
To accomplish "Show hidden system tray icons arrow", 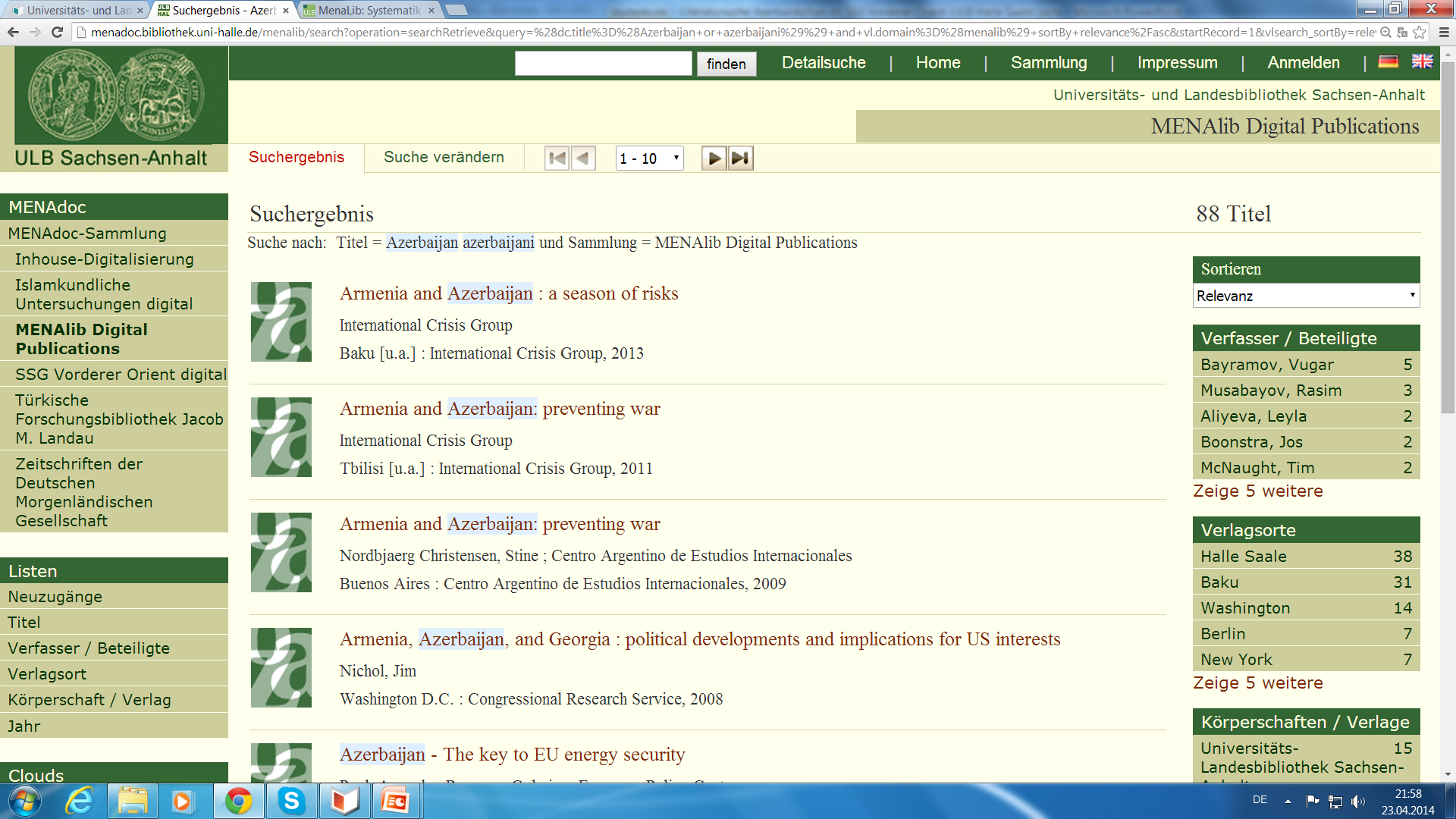I will [x=1288, y=801].
